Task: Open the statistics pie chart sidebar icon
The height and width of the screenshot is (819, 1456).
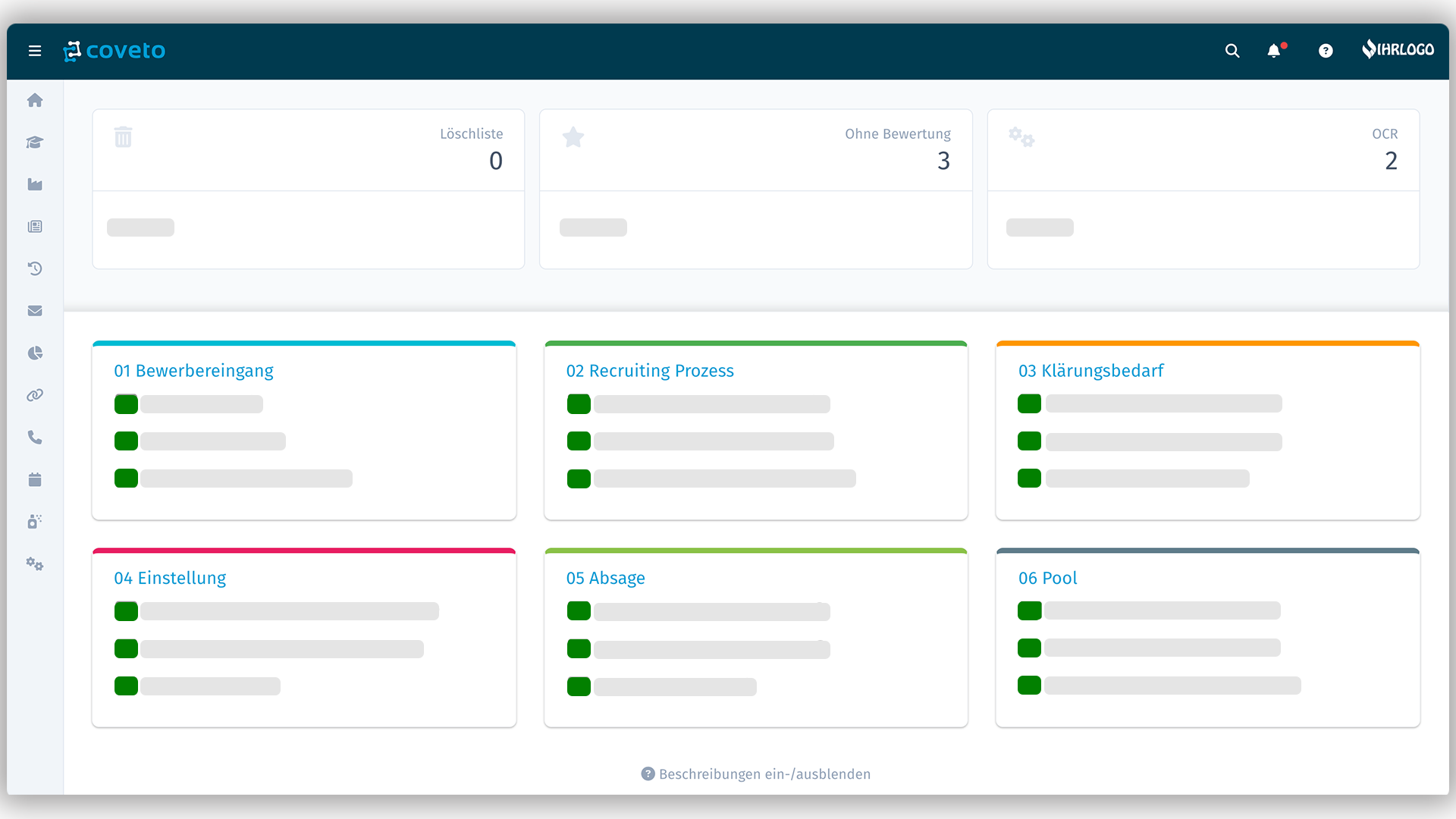Action: point(35,353)
